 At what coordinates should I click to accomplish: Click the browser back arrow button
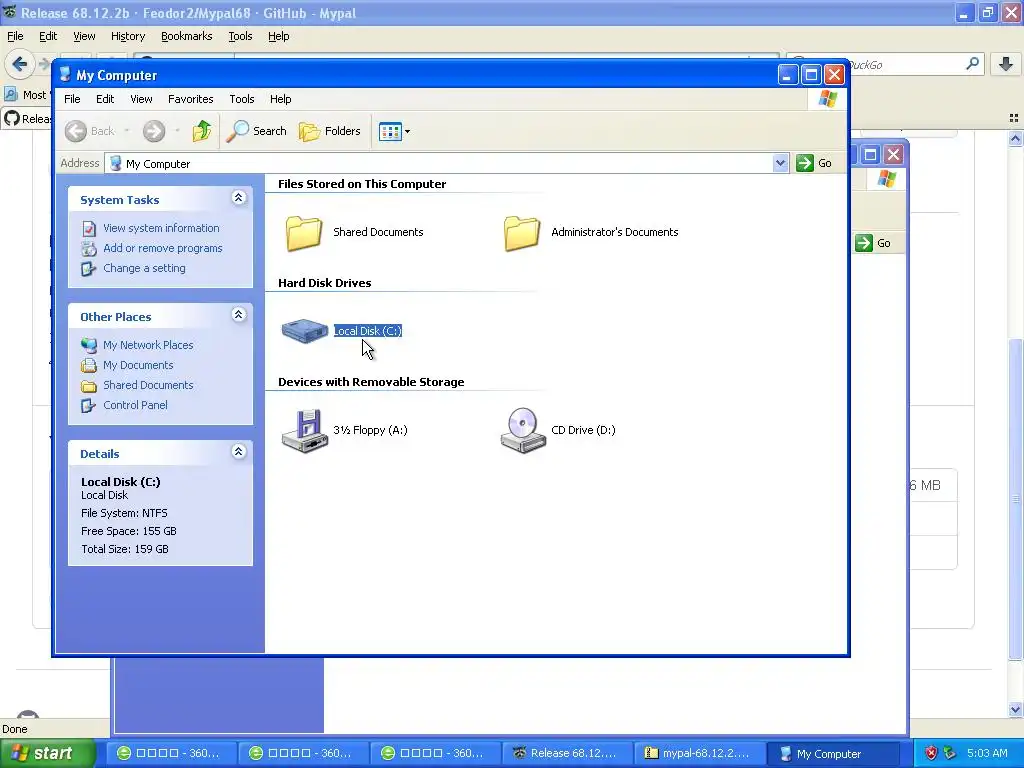coord(19,64)
